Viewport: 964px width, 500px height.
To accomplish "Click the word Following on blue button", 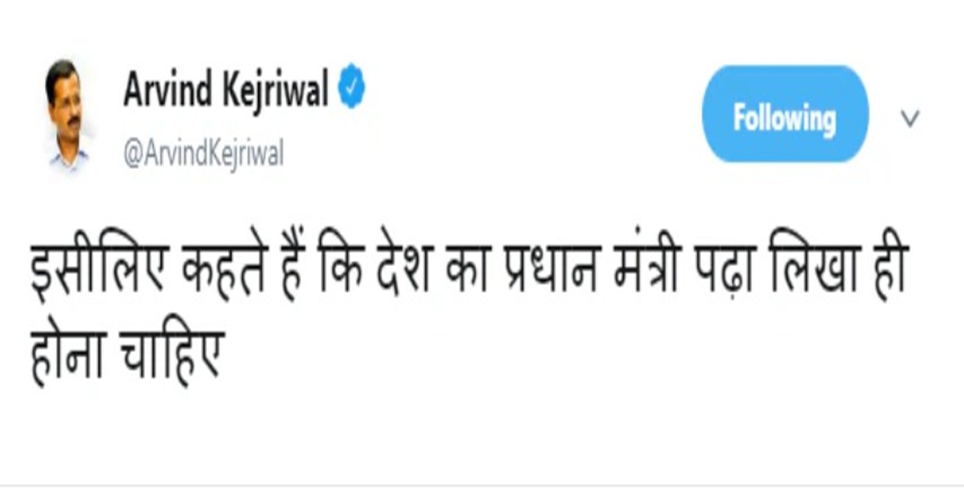I will (785, 118).
